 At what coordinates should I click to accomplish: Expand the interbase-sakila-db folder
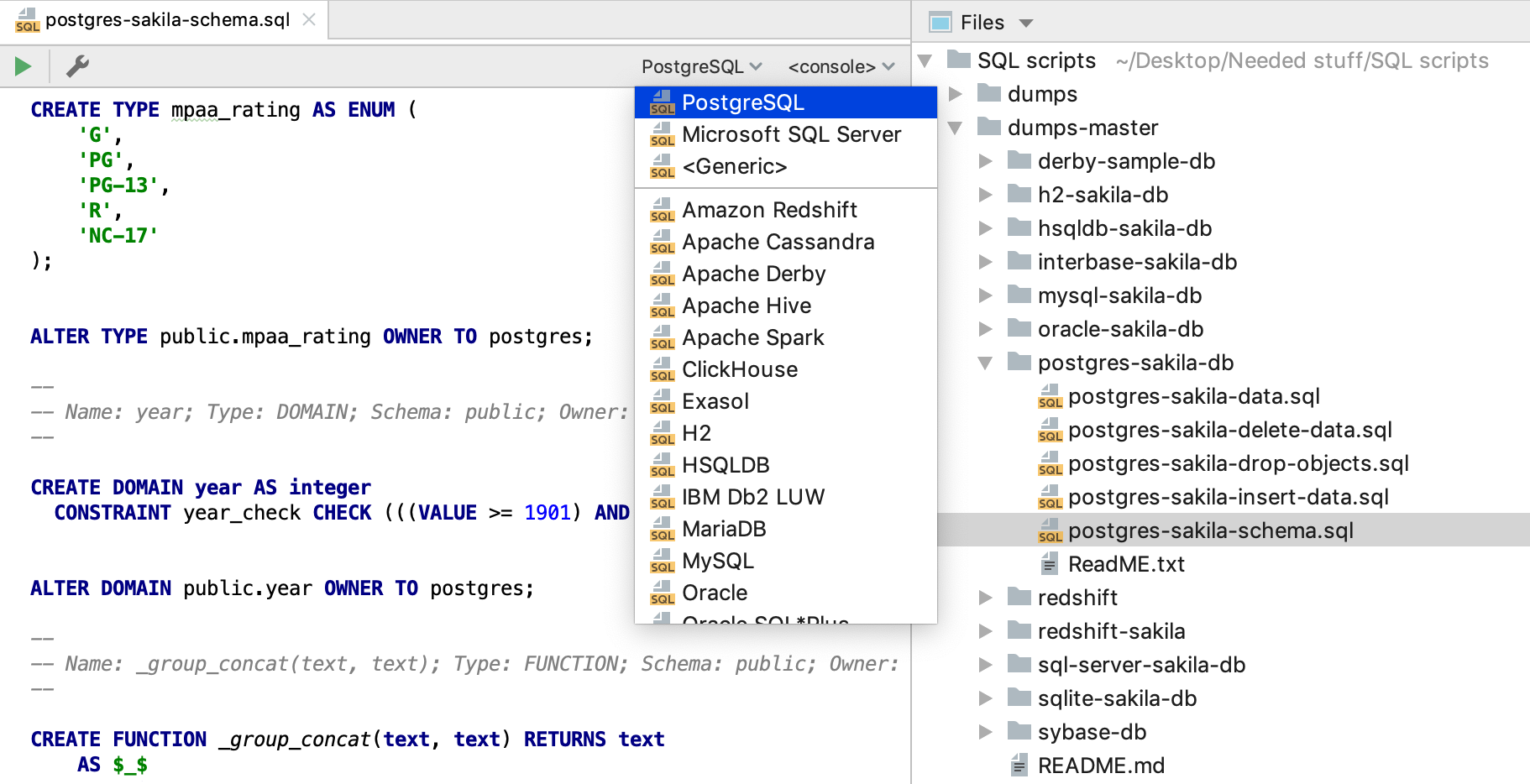pos(986,262)
